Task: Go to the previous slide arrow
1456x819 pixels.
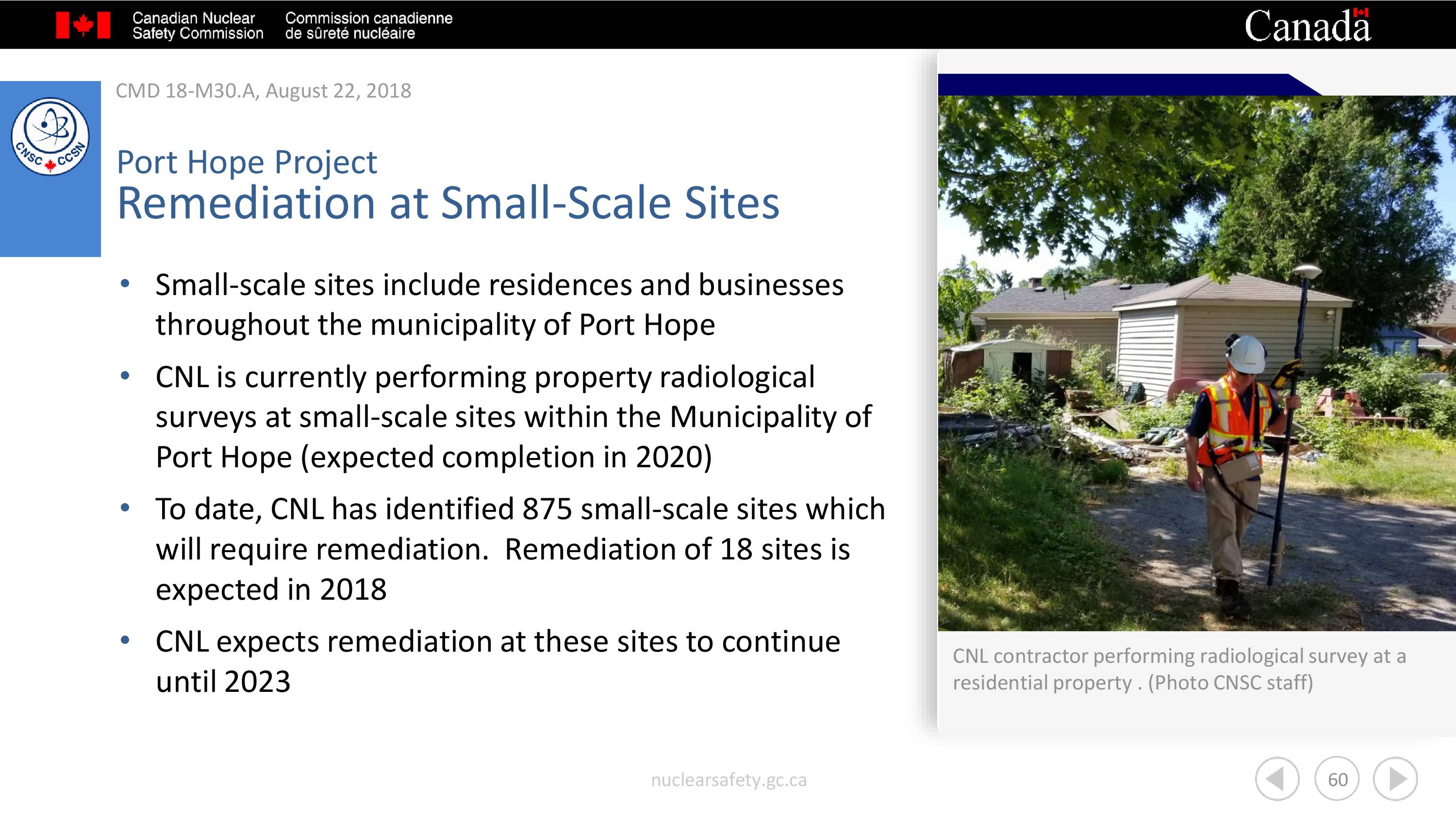Action: pyautogui.click(x=1277, y=779)
